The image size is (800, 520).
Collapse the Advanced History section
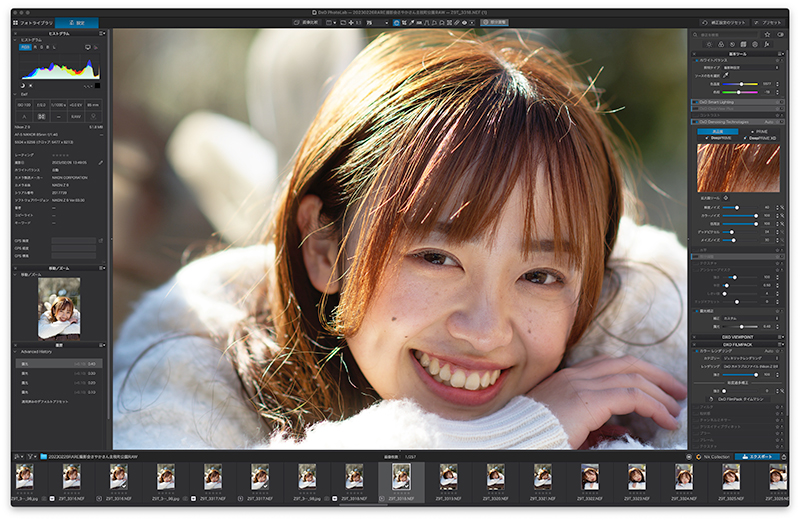15,352
